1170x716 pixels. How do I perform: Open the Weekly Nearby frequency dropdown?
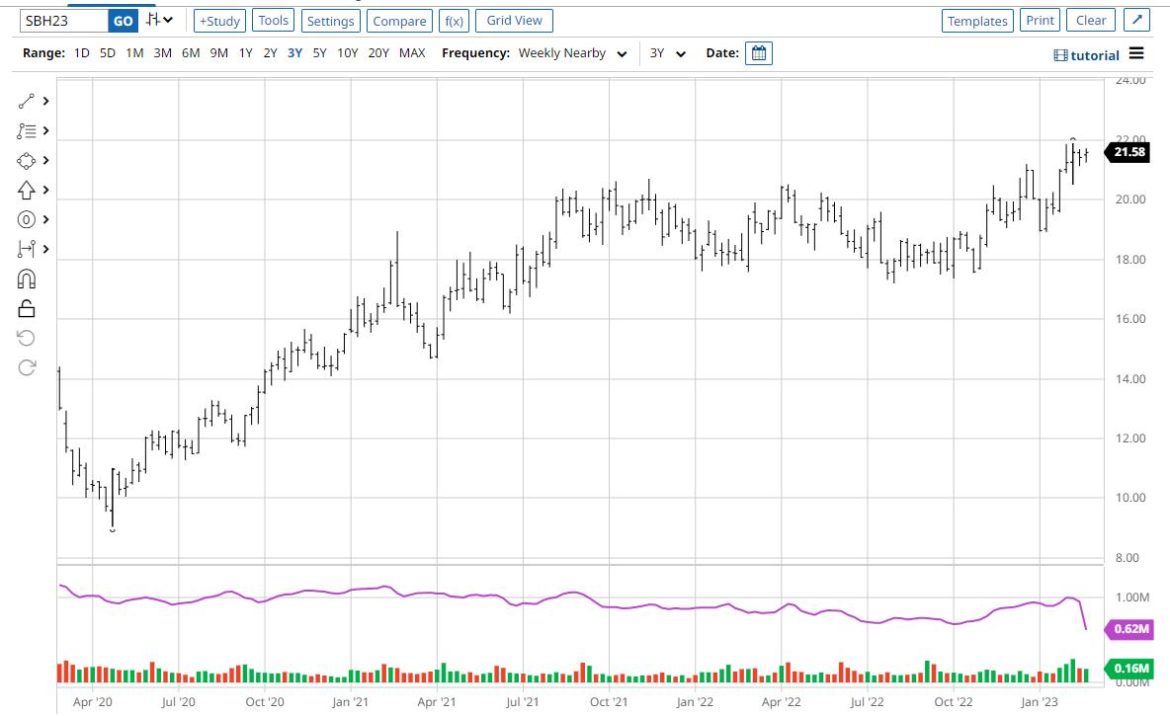[x=572, y=53]
